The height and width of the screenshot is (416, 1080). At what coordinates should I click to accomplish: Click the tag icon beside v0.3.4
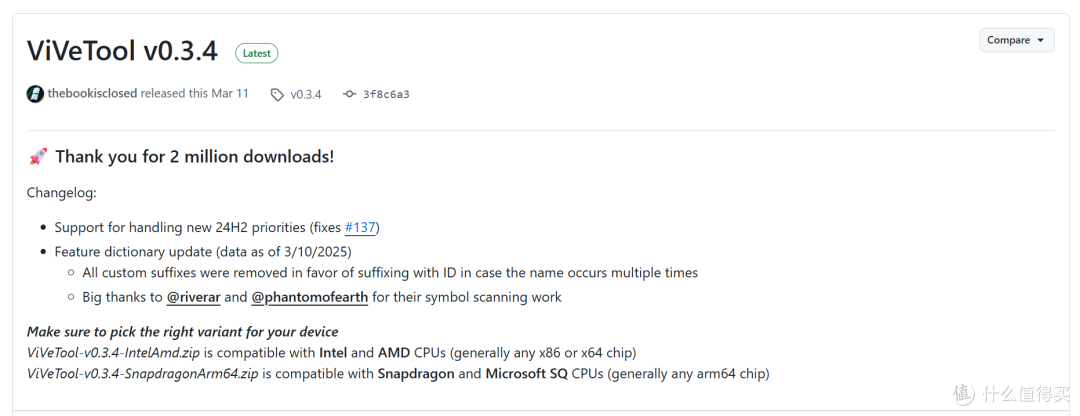coord(277,94)
